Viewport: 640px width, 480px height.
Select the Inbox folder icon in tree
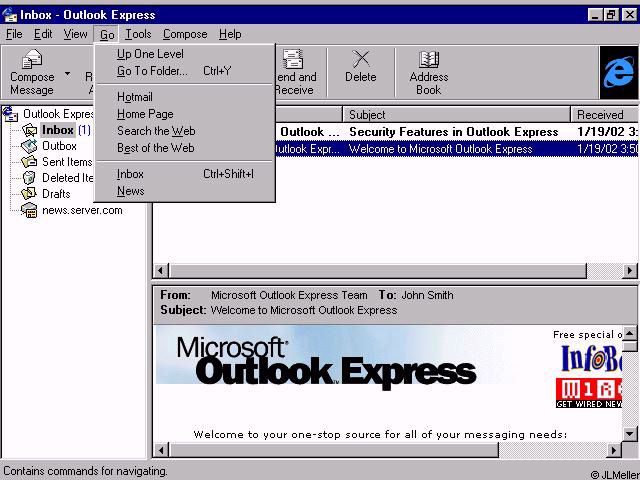[29, 130]
